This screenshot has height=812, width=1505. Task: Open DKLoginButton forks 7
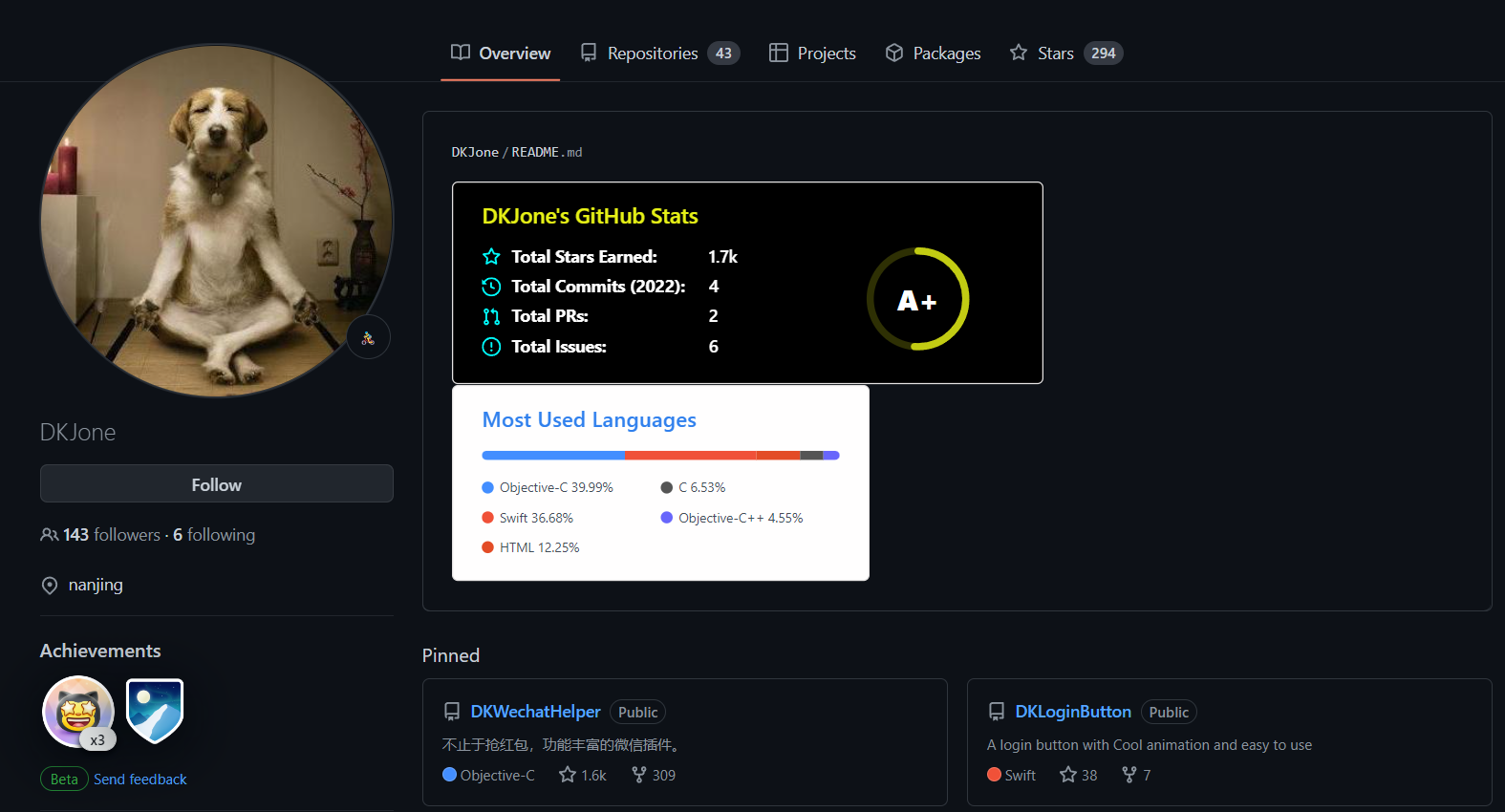point(1136,775)
